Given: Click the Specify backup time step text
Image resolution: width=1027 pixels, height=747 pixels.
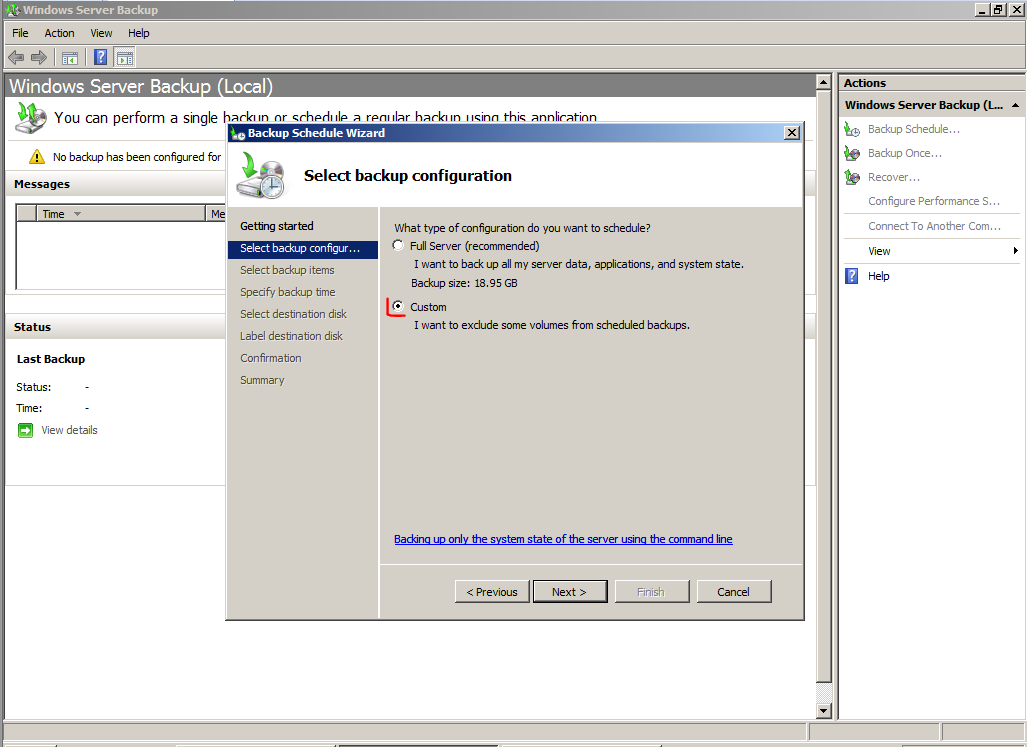Looking at the screenshot, I should (x=288, y=292).
